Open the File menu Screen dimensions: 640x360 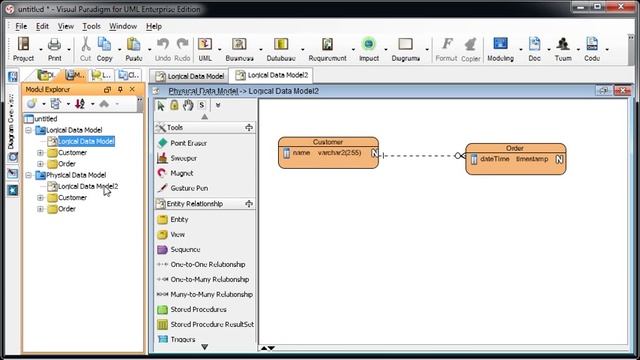pyautogui.click(x=21, y=26)
